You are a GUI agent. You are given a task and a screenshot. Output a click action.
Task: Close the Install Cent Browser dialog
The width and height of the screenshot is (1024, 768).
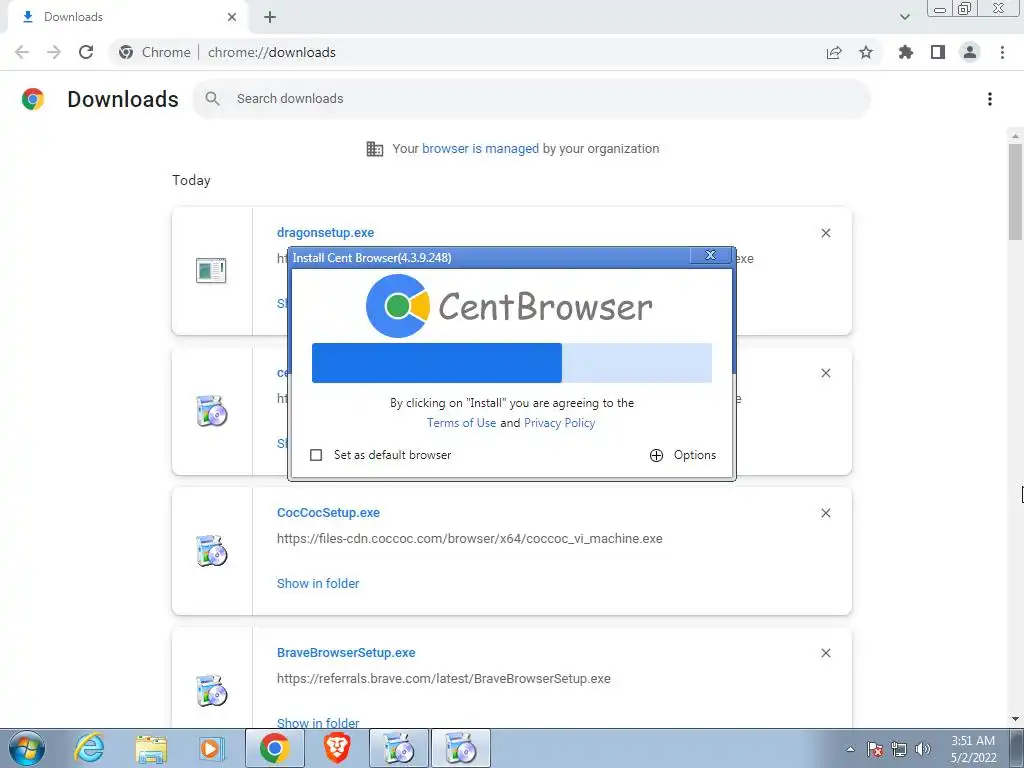(x=711, y=255)
